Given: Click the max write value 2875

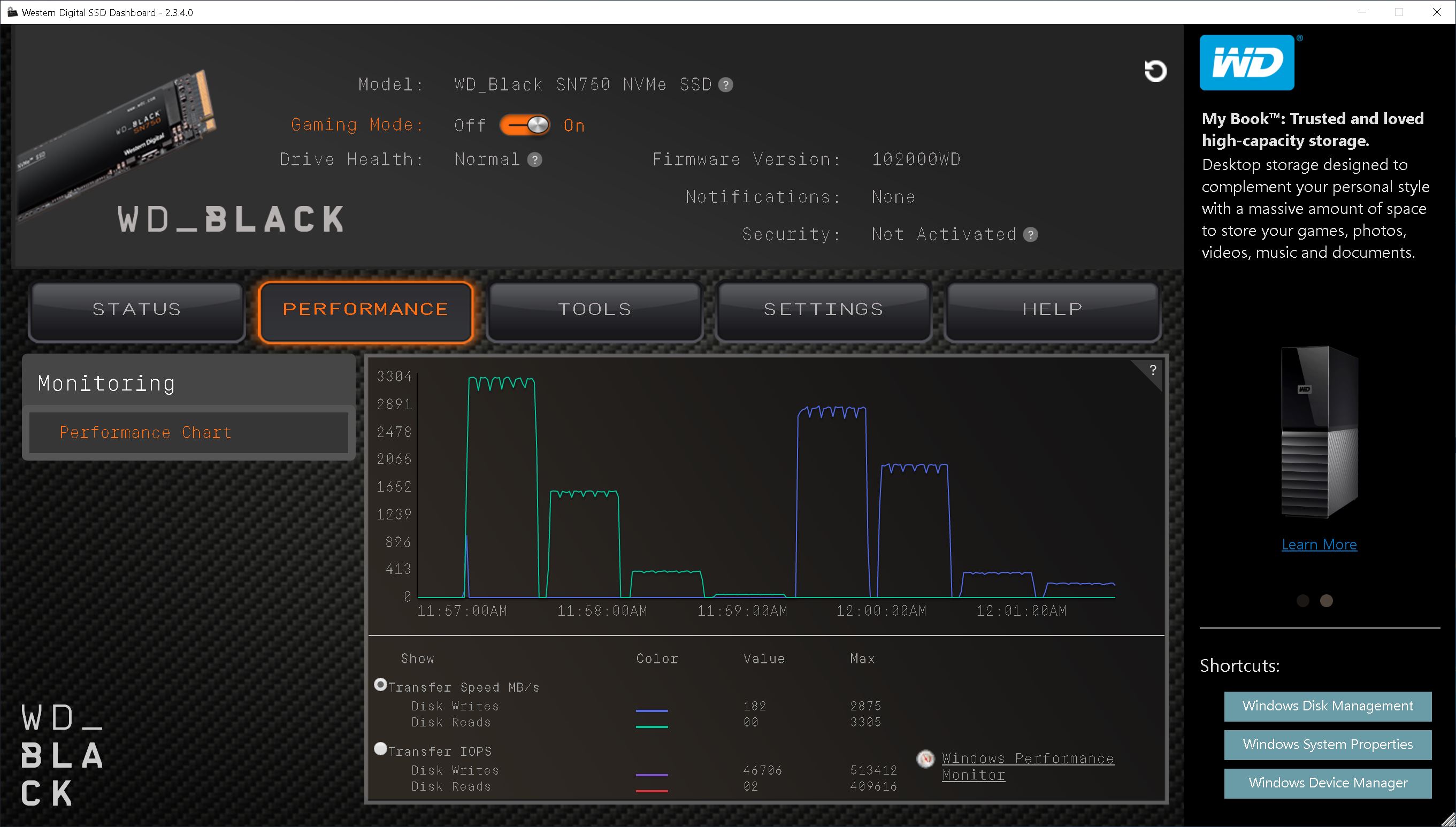Looking at the screenshot, I should click(x=865, y=707).
